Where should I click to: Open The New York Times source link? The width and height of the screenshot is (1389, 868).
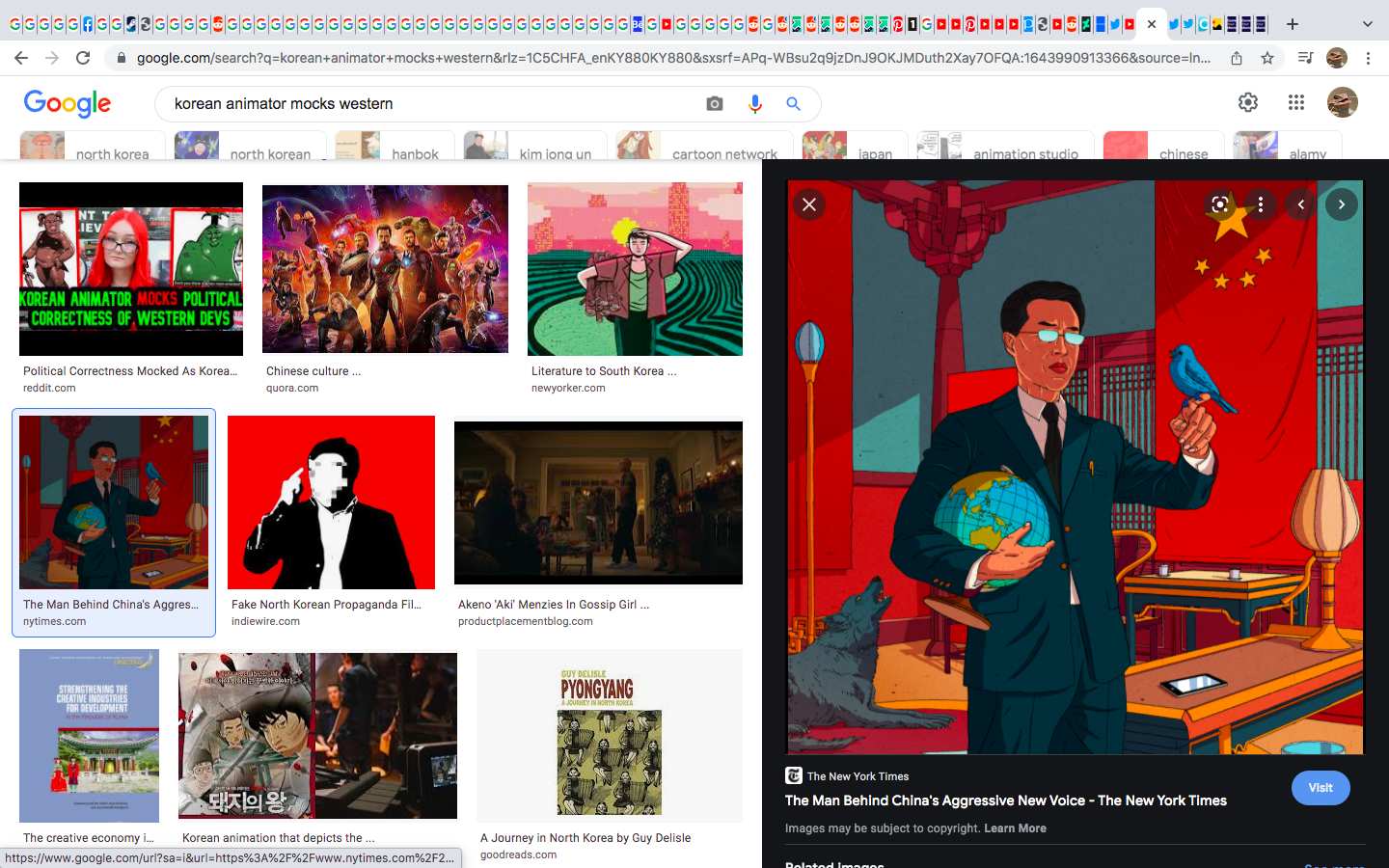(x=847, y=776)
